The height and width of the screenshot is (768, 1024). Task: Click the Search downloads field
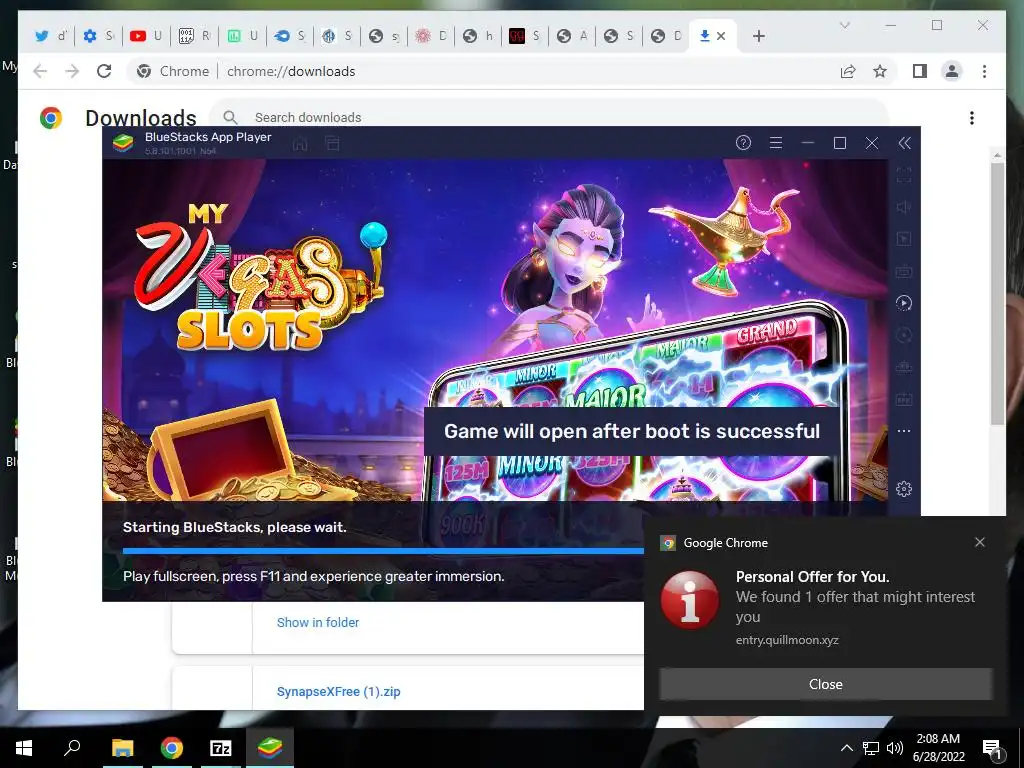(549, 118)
